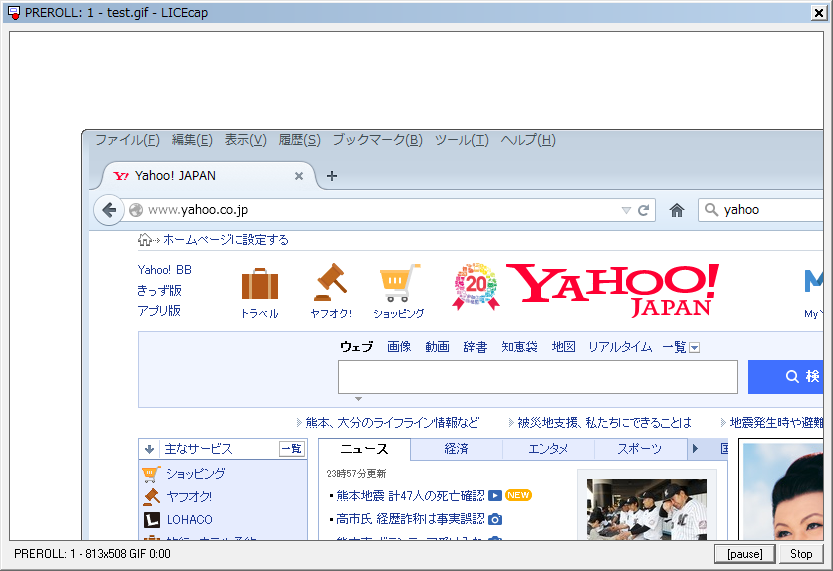This screenshot has height=571, width=833.
Task: Click the トラベル briefcase icon
Action: point(260,284)
